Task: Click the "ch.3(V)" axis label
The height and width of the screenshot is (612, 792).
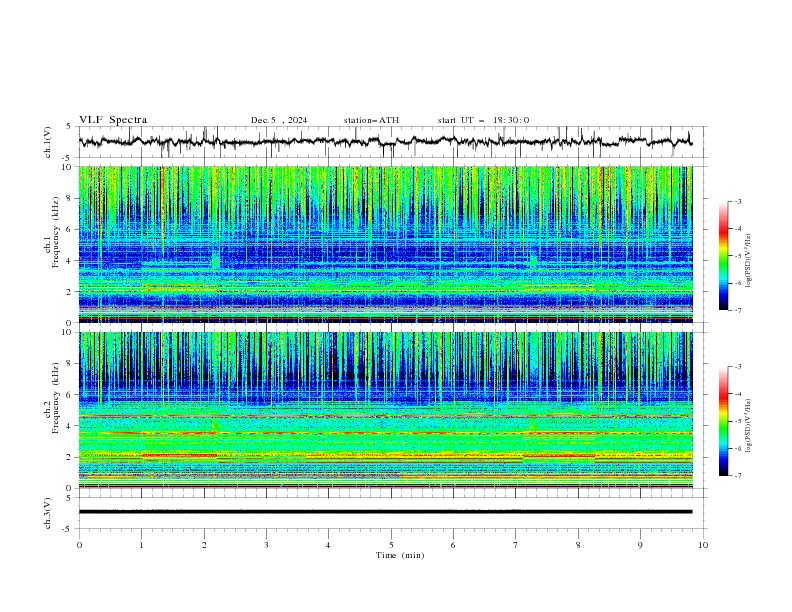Action: [48, 513]
